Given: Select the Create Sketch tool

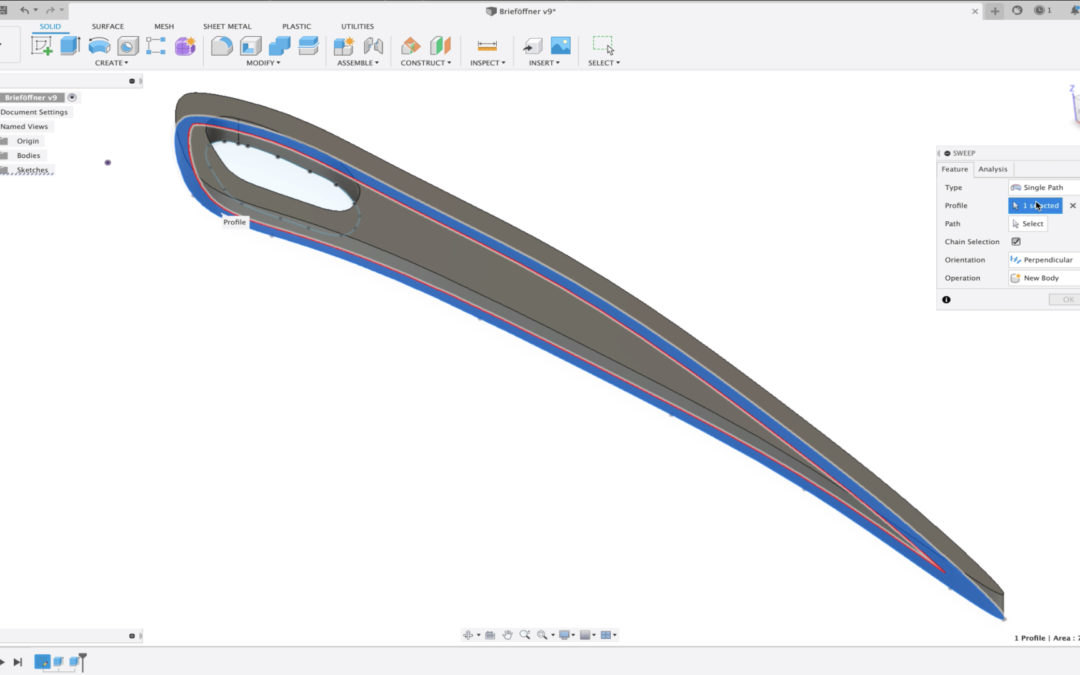Looking at the screenshot, I should (42, 46).
